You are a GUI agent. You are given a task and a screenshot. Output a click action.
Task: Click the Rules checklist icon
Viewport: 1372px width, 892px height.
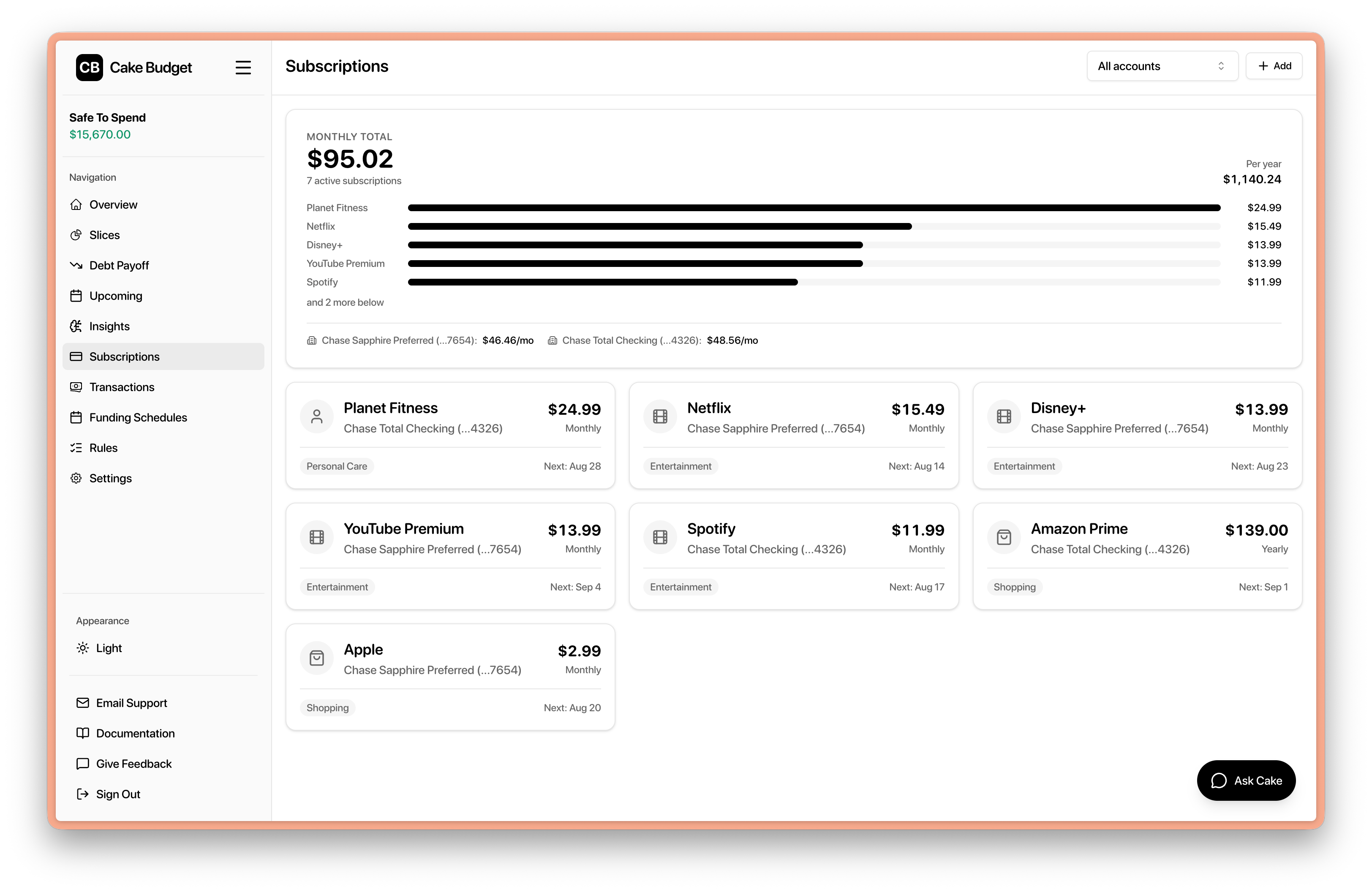[x=76, y=448]
